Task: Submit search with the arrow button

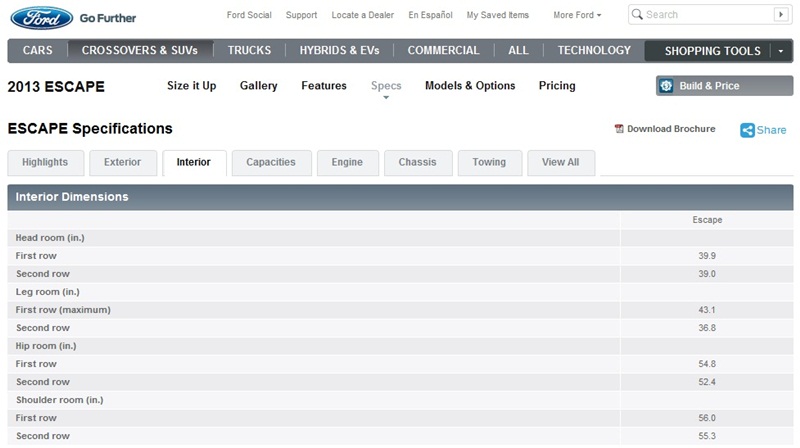Action: (x=781, y=14)
